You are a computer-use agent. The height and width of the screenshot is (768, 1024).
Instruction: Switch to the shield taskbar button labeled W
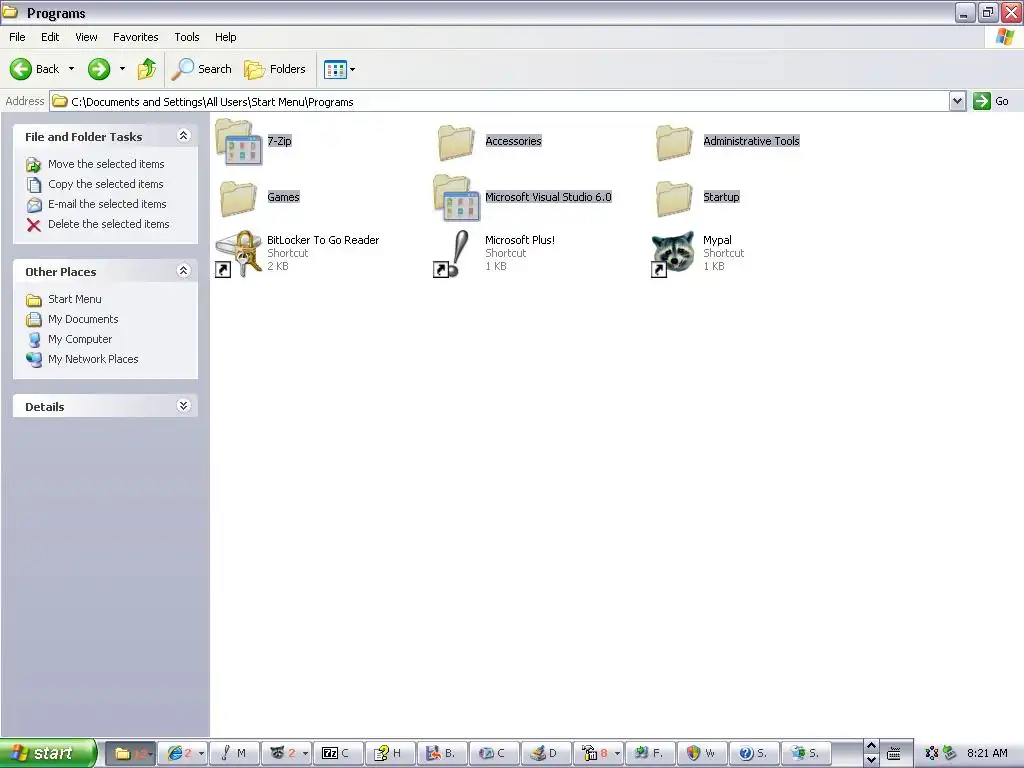(701, 754)
